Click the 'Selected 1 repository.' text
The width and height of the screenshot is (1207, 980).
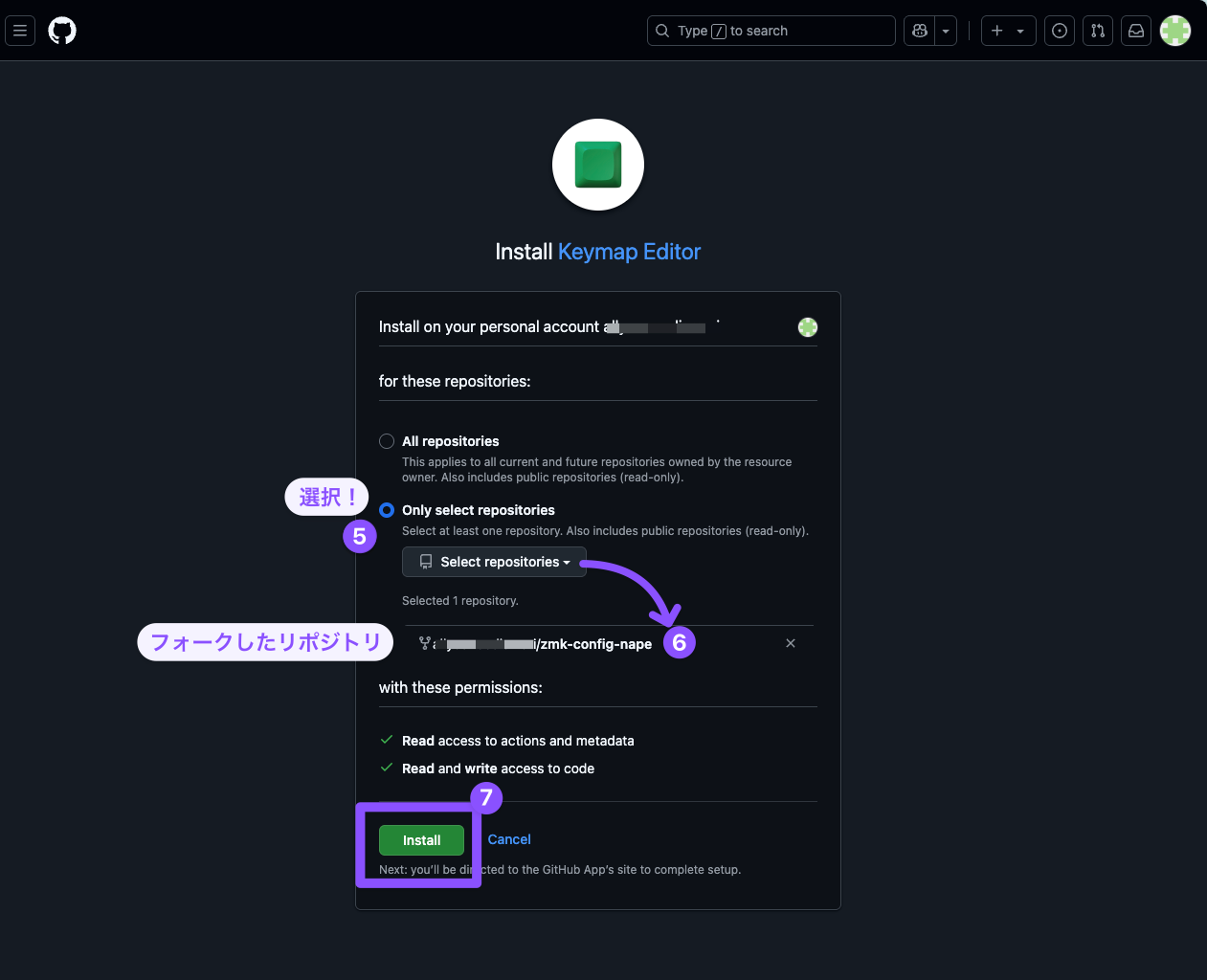click(460, 601)
